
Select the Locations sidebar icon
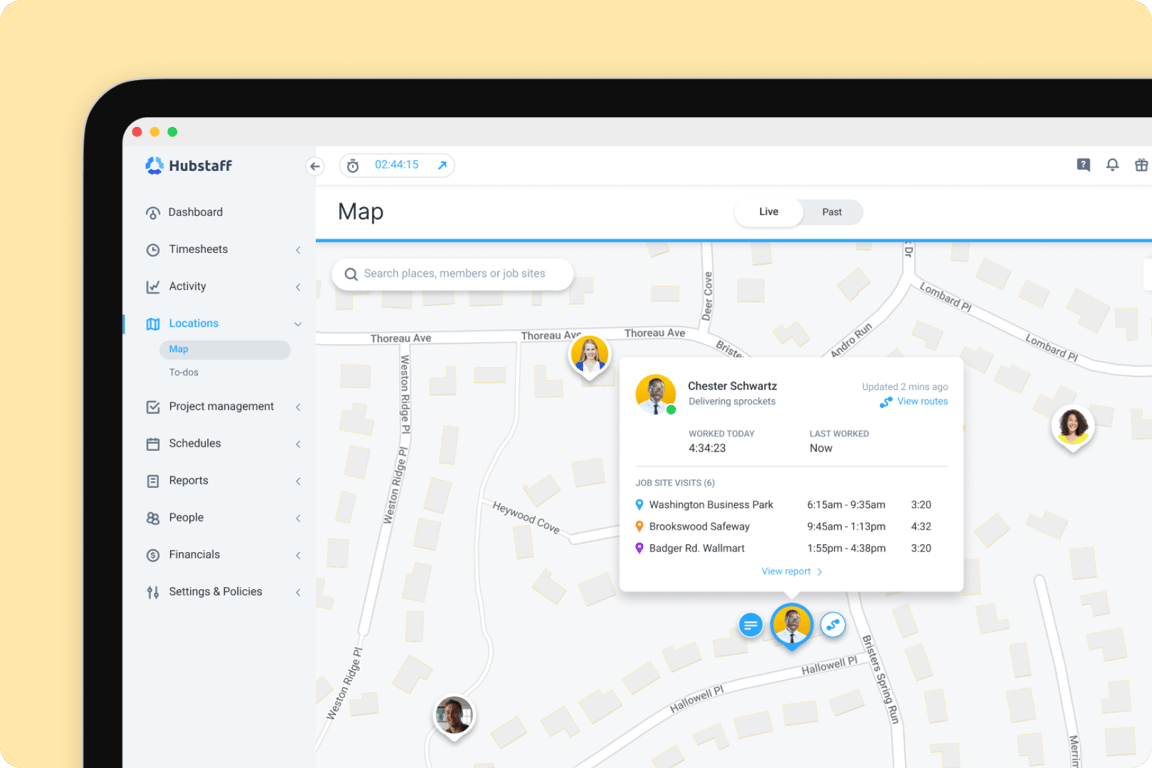click(155, 323)
